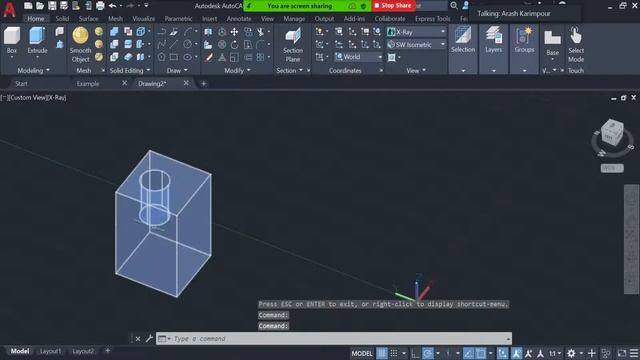The width and height of the screenshot is (640, 360).
Task: Toggle the drawing grid display
Action: 382,353
